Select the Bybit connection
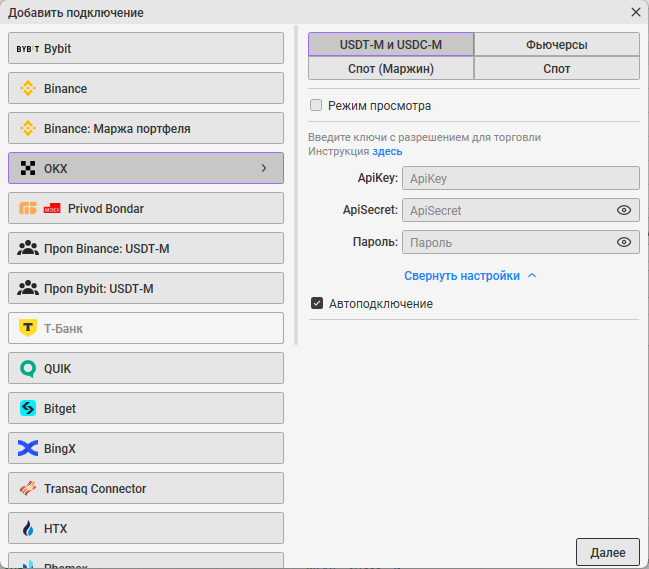Viewport: 649px width, 569px height. point(146,48)
